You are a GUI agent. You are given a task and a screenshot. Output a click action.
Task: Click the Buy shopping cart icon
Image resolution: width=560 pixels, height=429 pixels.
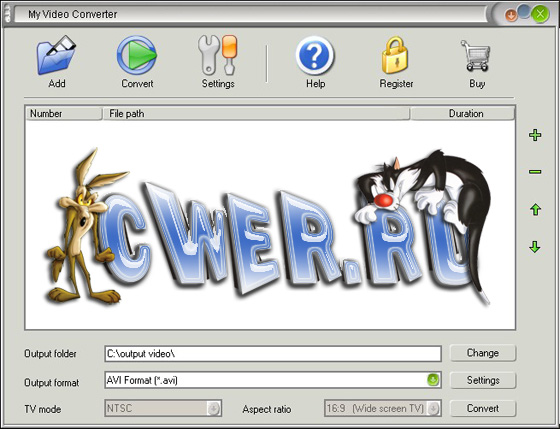point(476,55)
